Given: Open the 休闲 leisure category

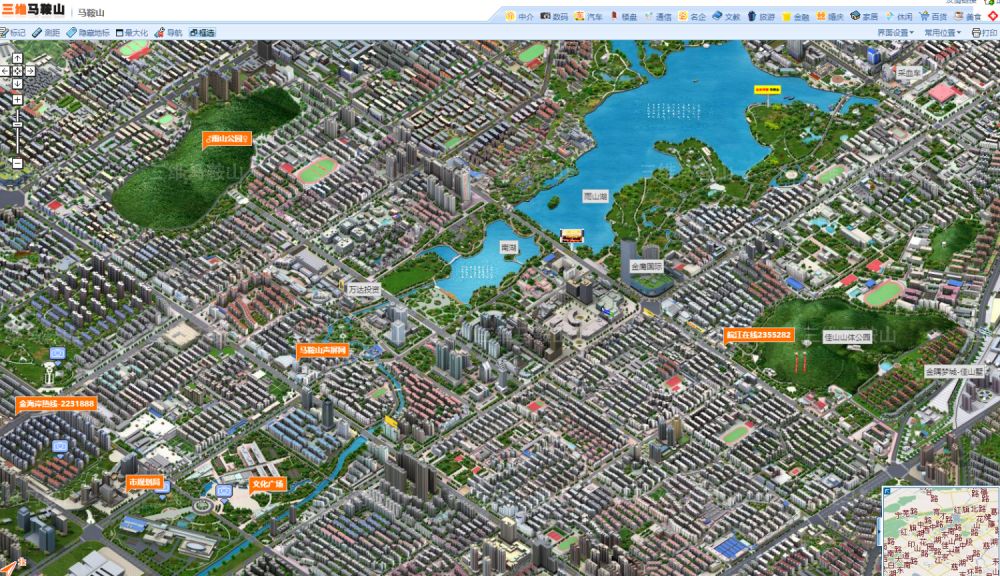Looking at the screenshot, I should pos(899,17).
